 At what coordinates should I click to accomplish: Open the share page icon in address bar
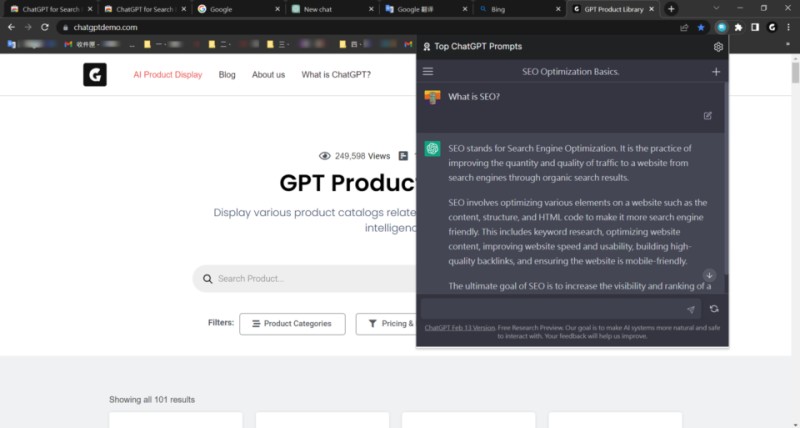coord(684,28)
